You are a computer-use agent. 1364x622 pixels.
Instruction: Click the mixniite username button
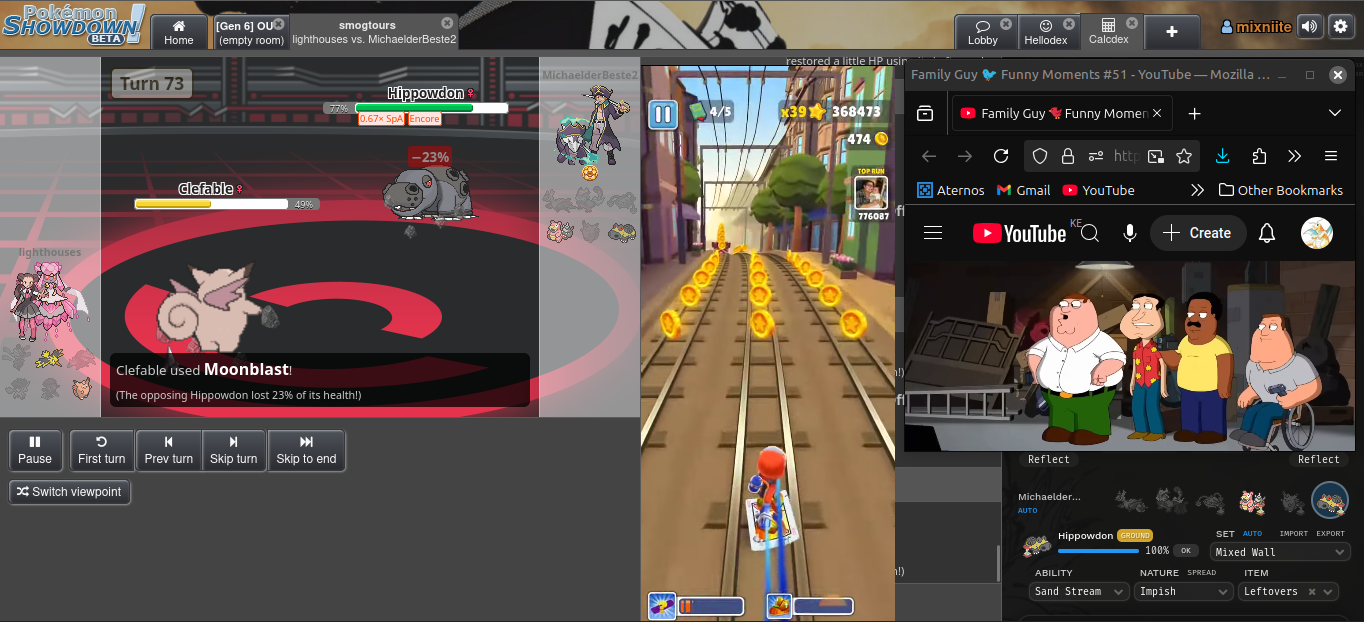(1256, 27)
